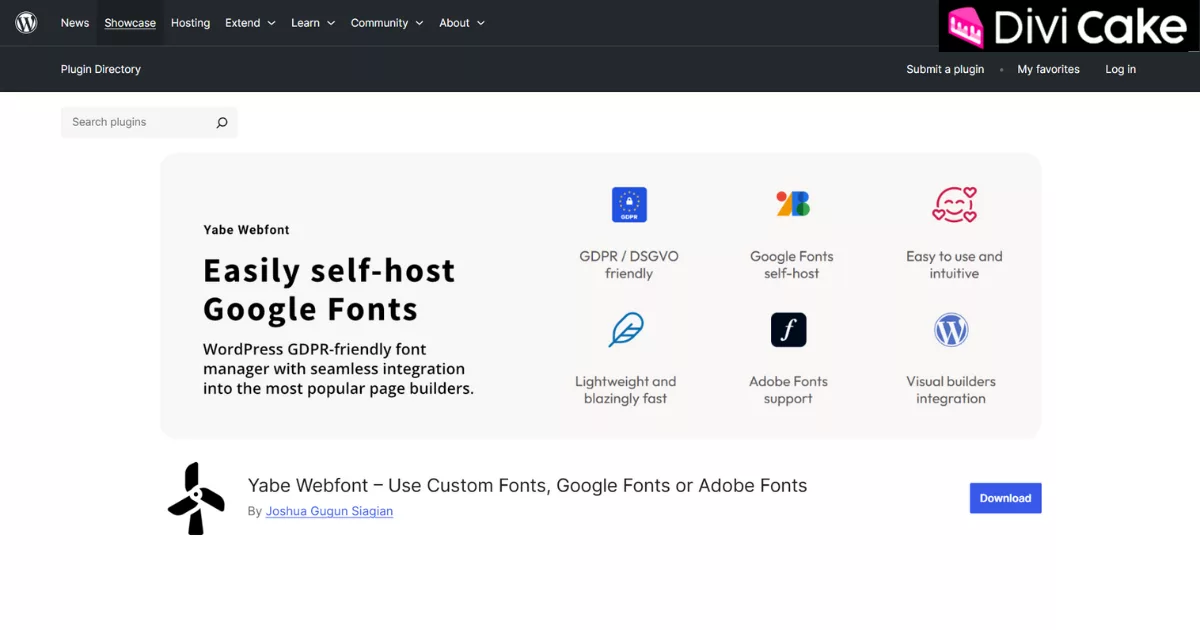Click 'Easily self-host Google Fonts' headline
This screenshot has width=1200, height=630.
tap(329, 289)
